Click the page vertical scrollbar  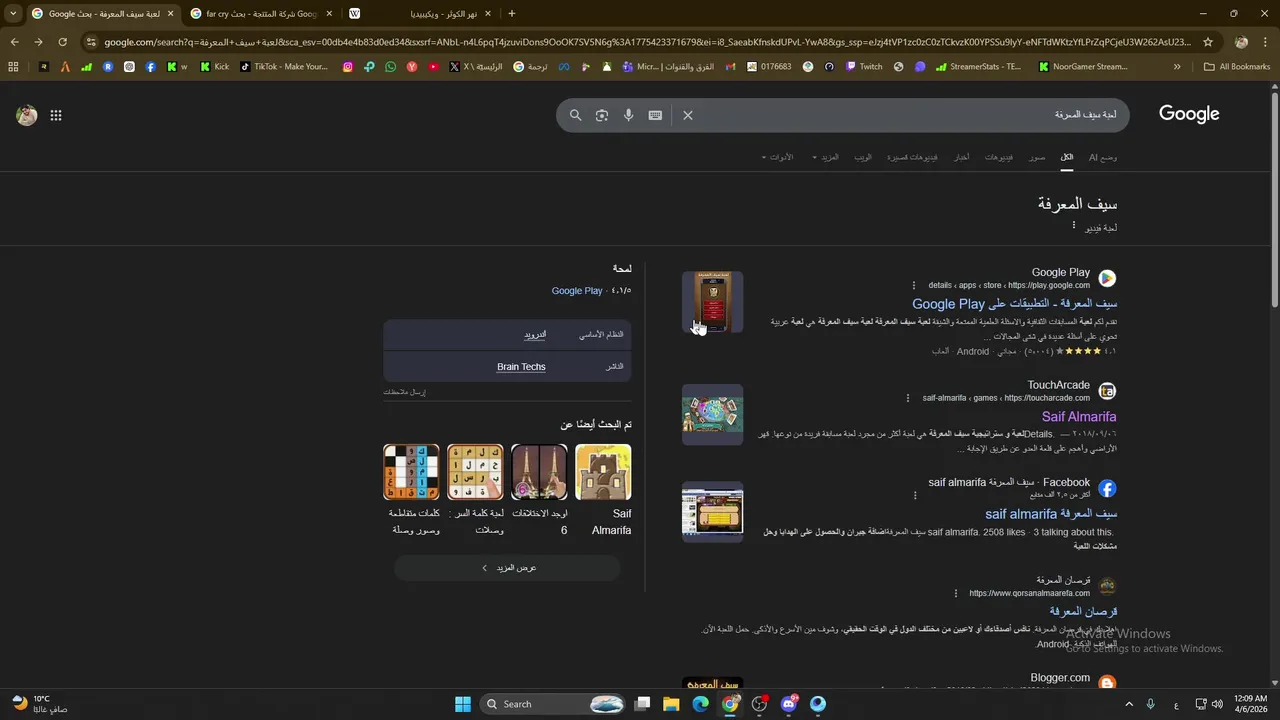pyautogui.click(x=1274, y=200)
